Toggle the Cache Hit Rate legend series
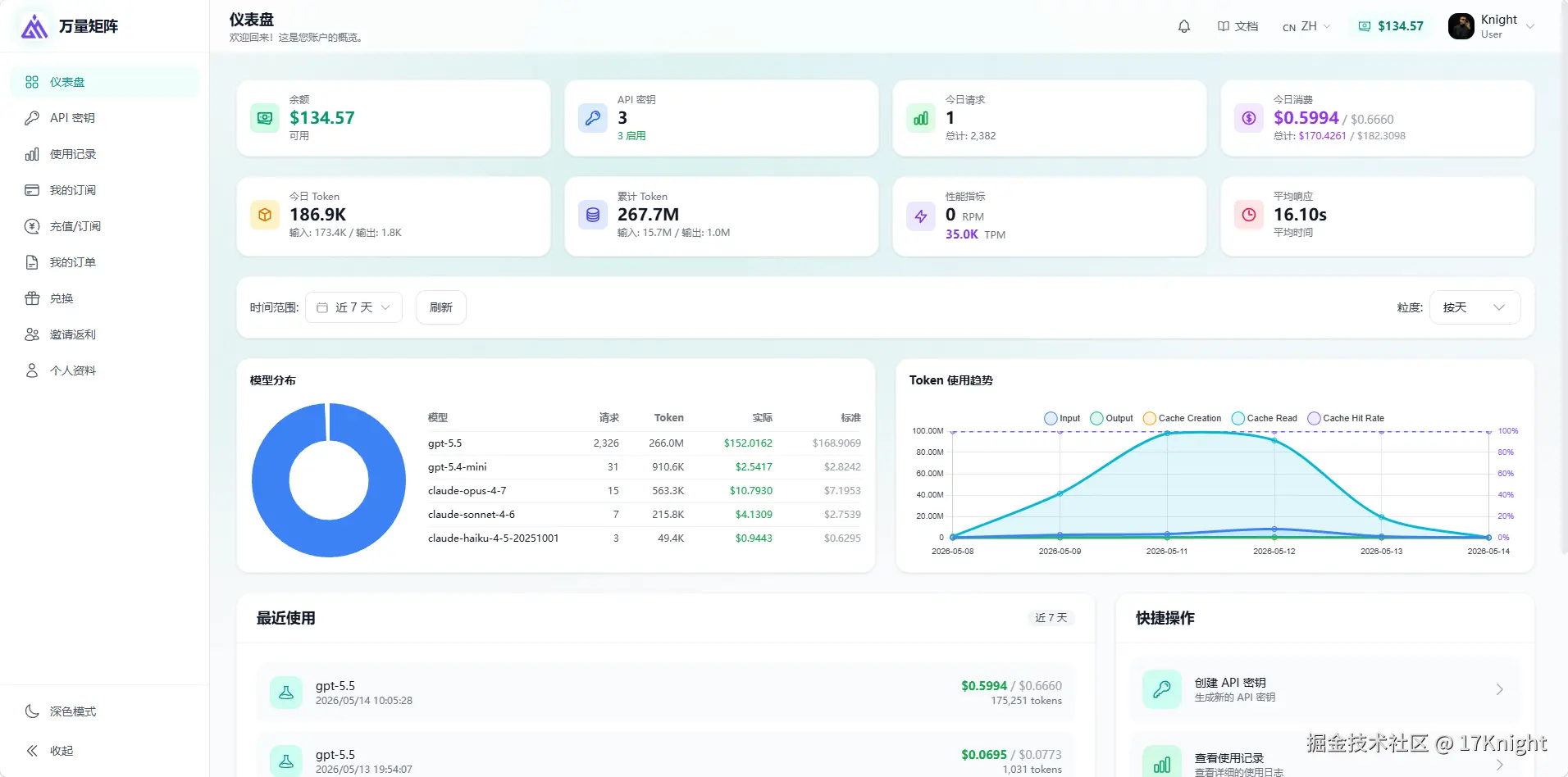The height and width of the screenshot is (777, 1568). click(x=1346, y=418)
